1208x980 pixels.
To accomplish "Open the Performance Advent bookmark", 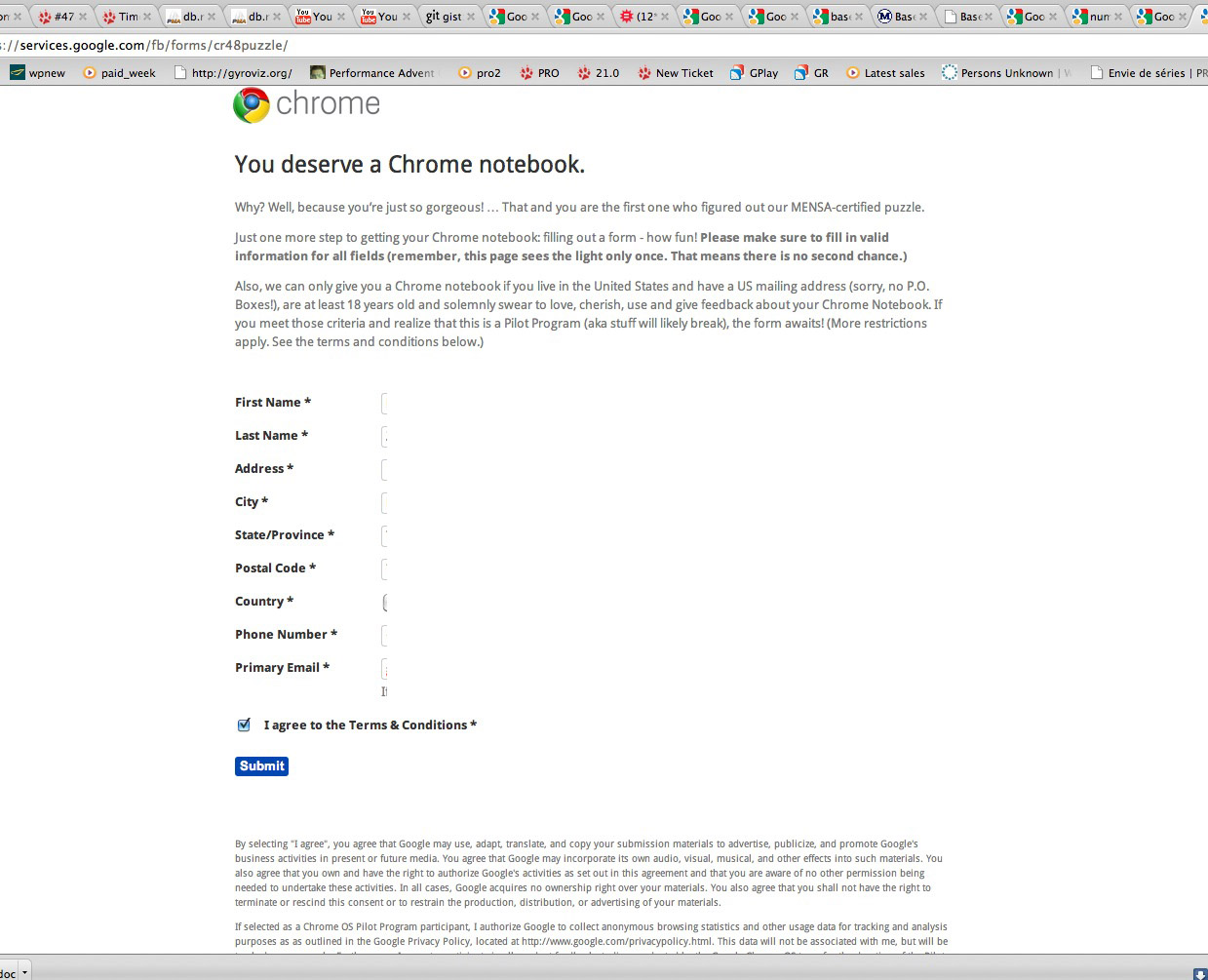I will [374, 73].
